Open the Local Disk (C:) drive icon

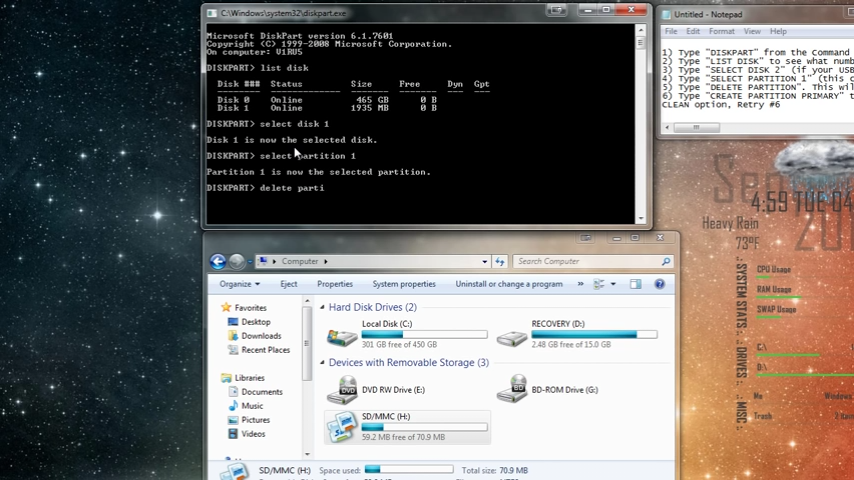pyautogui.click(x=342, y=335)
